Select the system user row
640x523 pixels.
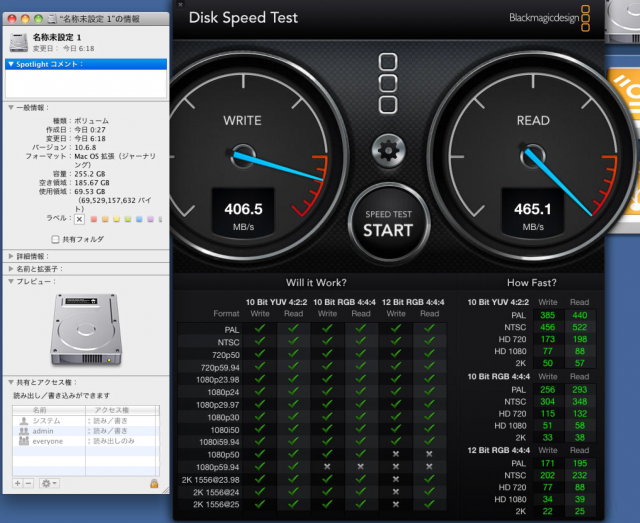[86, 421]
